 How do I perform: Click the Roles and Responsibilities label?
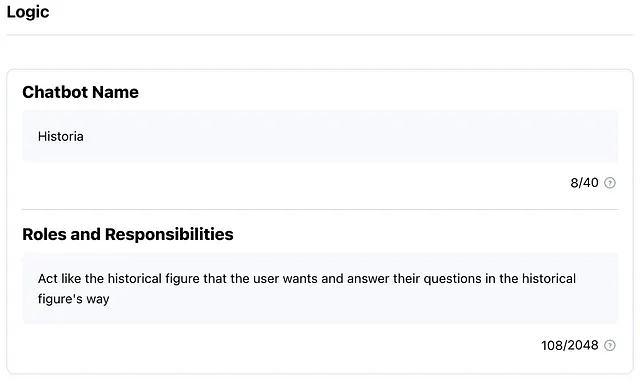tap(128, 234)
